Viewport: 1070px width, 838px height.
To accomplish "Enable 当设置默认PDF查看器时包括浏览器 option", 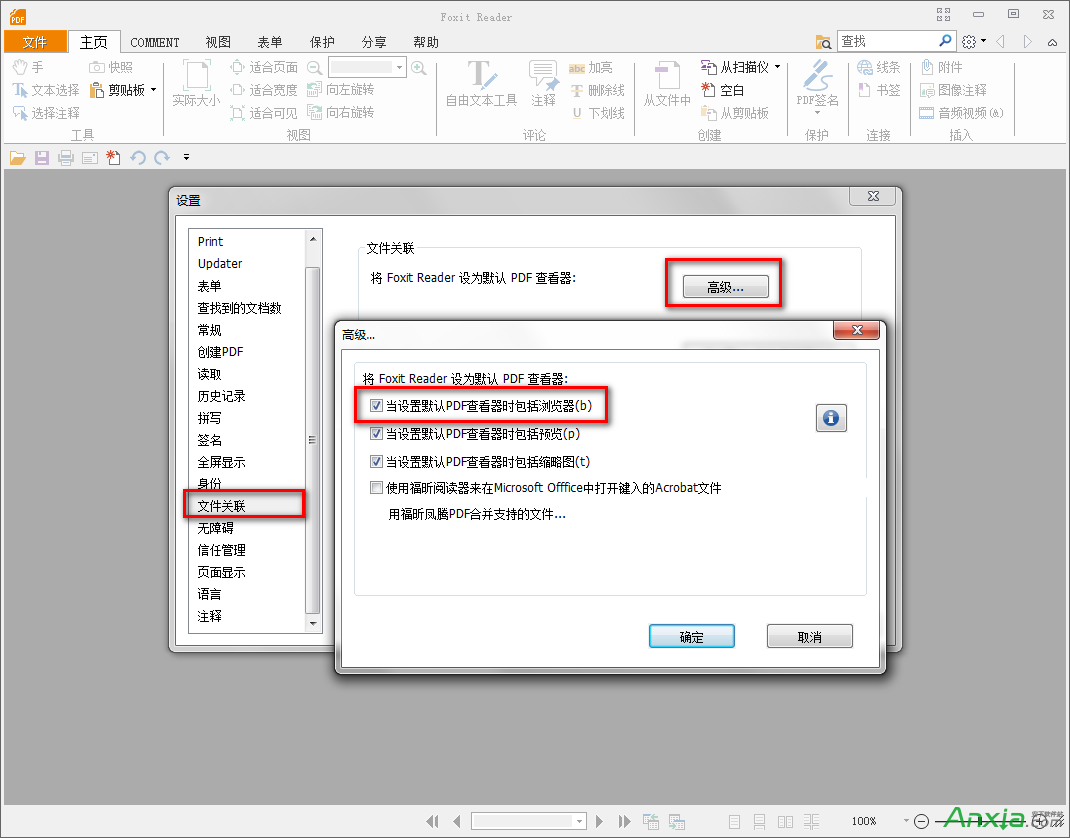I will coord(377,405).
